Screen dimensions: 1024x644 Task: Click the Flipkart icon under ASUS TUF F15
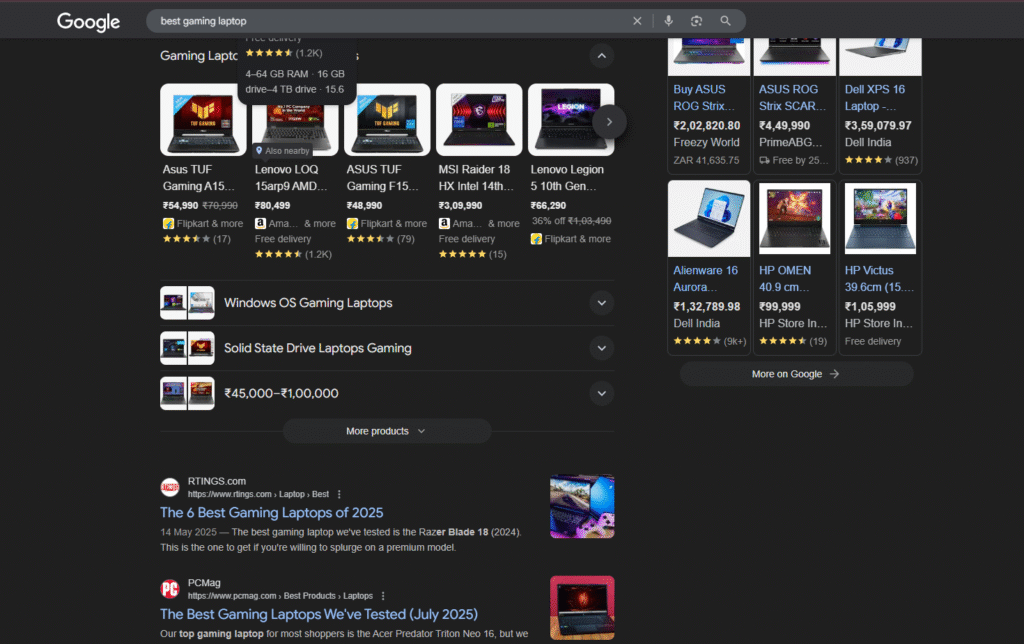[x=353, y=223]
